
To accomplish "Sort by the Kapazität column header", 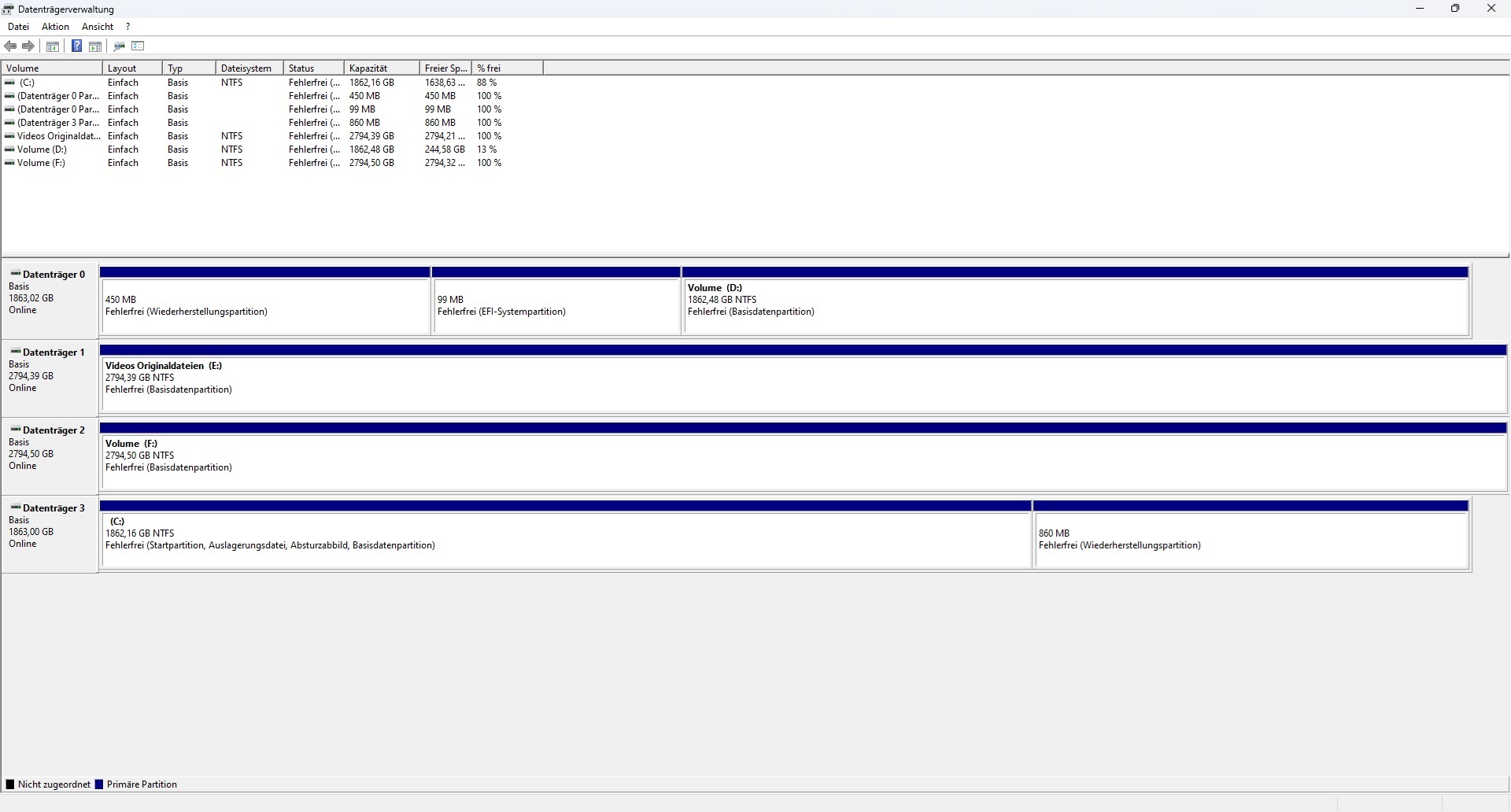I will 382,68.
